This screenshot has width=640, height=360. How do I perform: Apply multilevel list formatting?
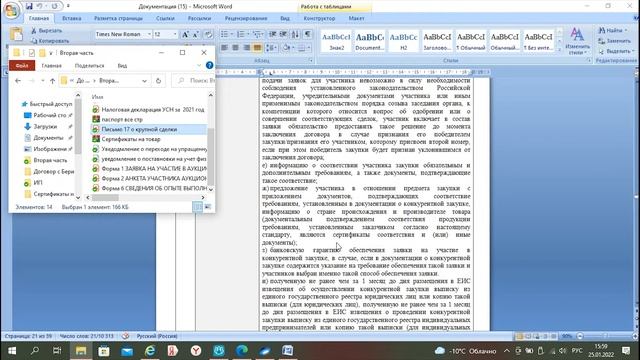(258, 34)
